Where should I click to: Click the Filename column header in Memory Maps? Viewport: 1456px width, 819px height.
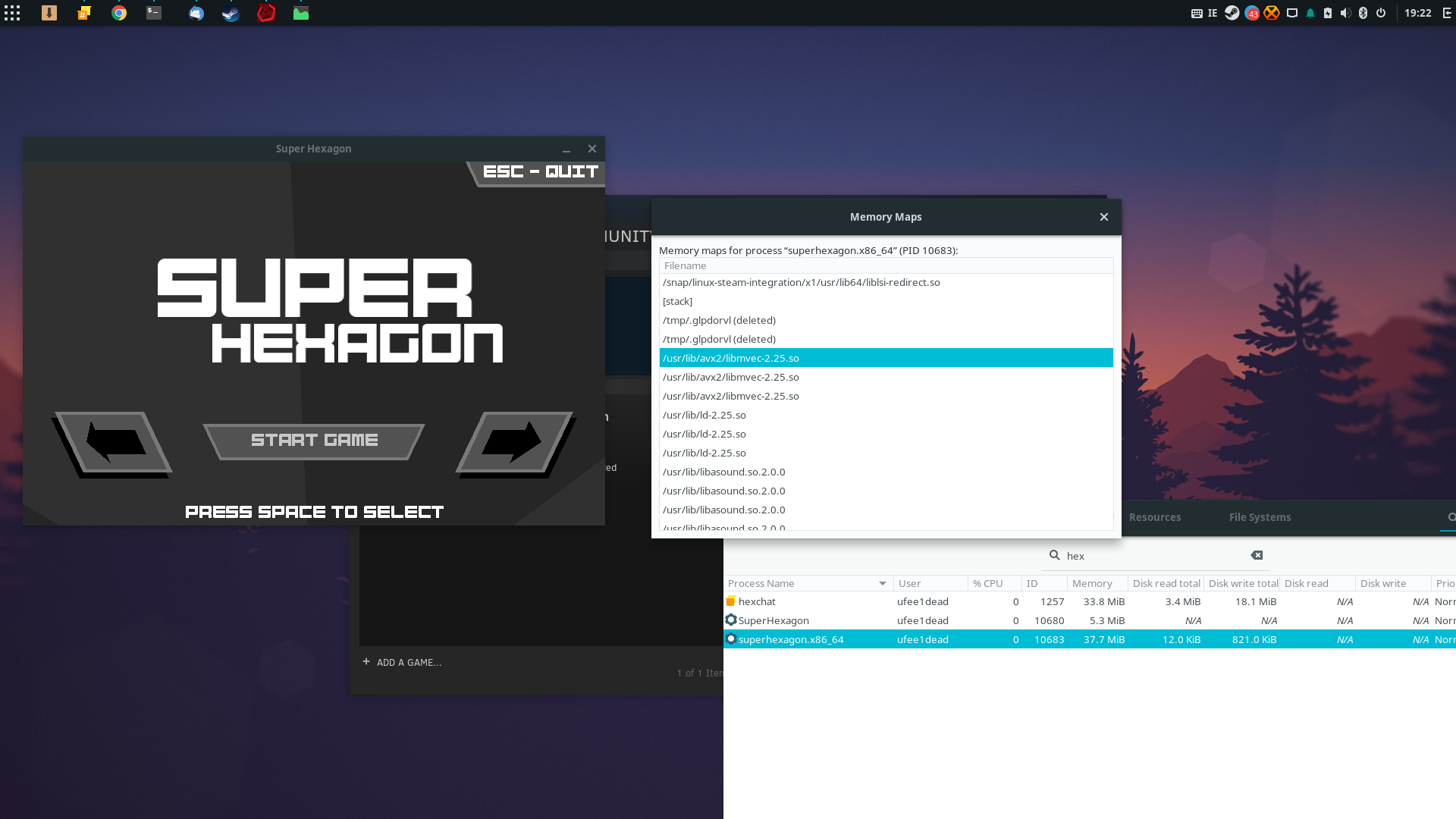(886, 265)
